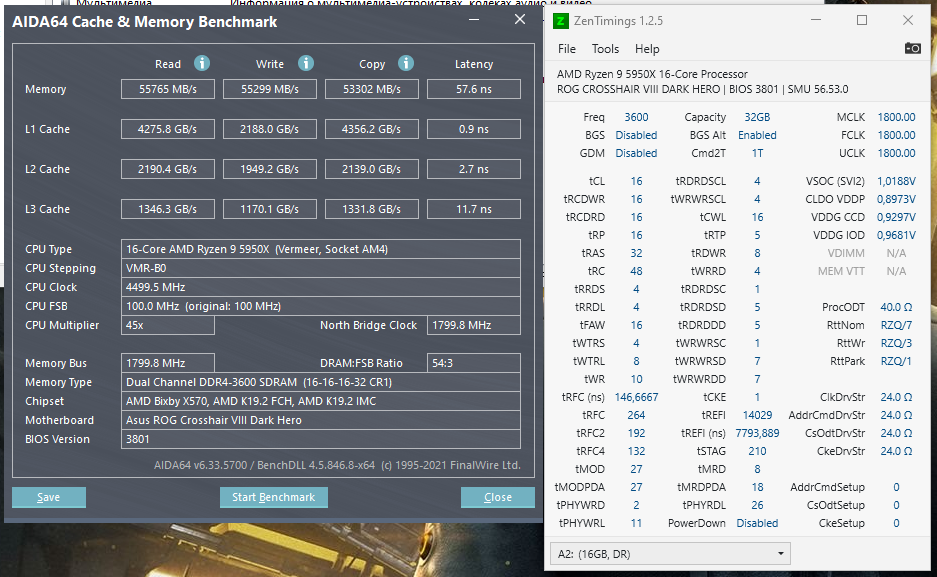Open the Help menu in ZenTimings
This screenshot has width=937, height=577.
647,49
